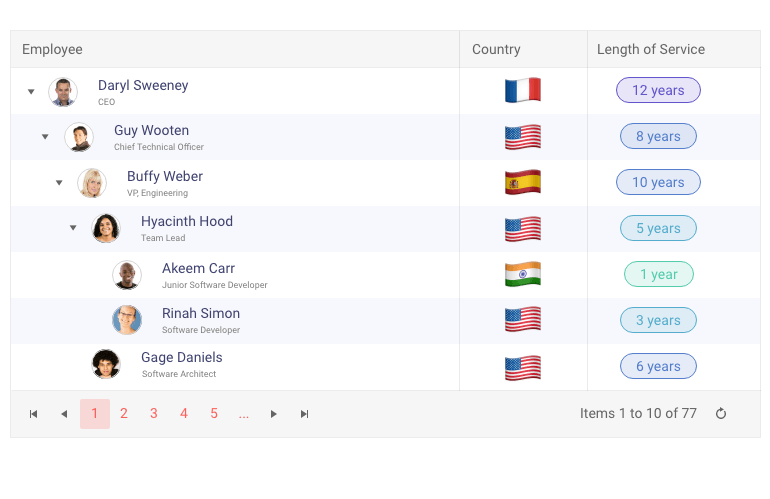Click the ellipsis for more pages
Image resolution: width=770 pixels, height=499 pixels.
(244, 414)
